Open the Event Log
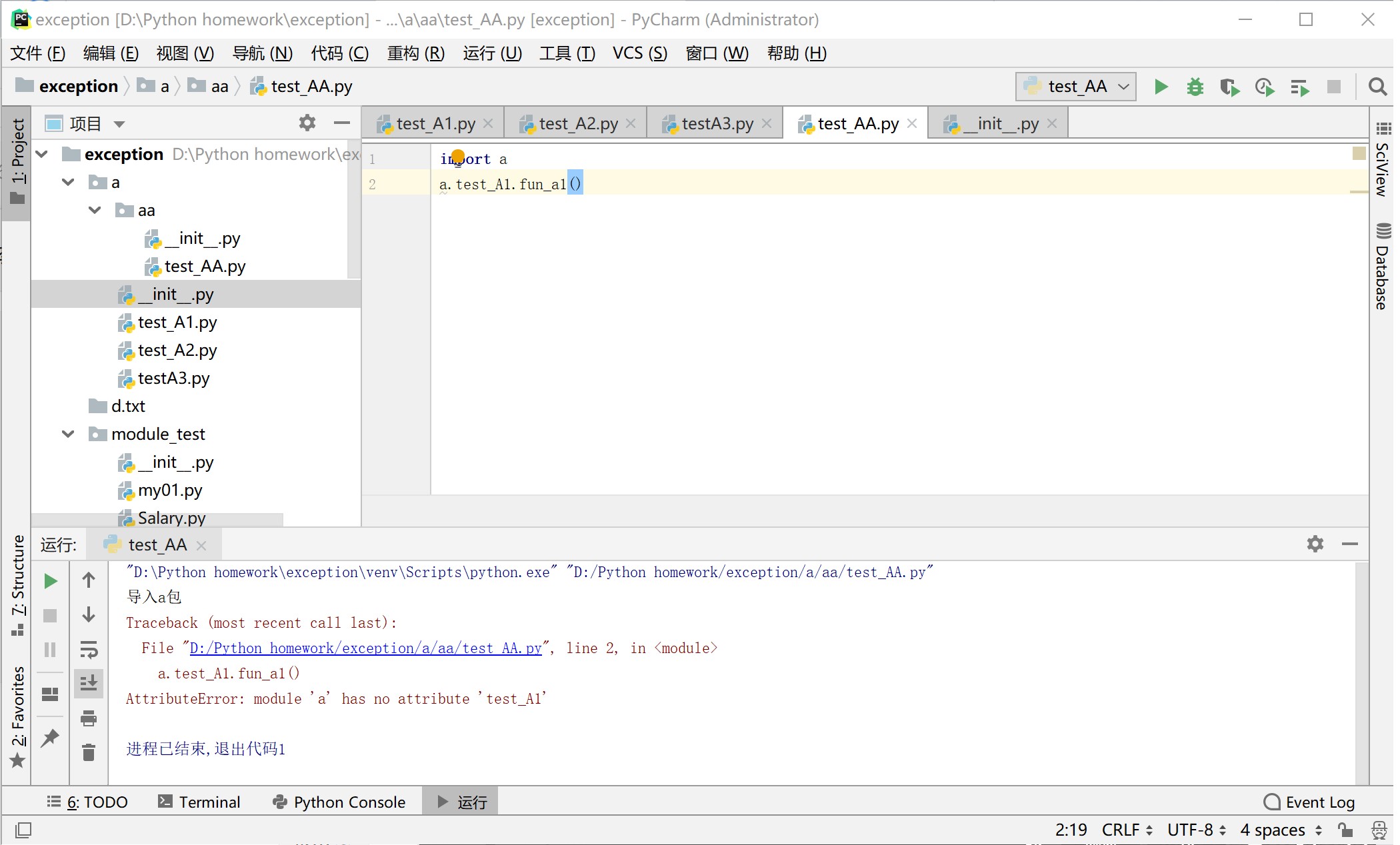Viewport: 1400px width, 845px height. (1310, 802)
